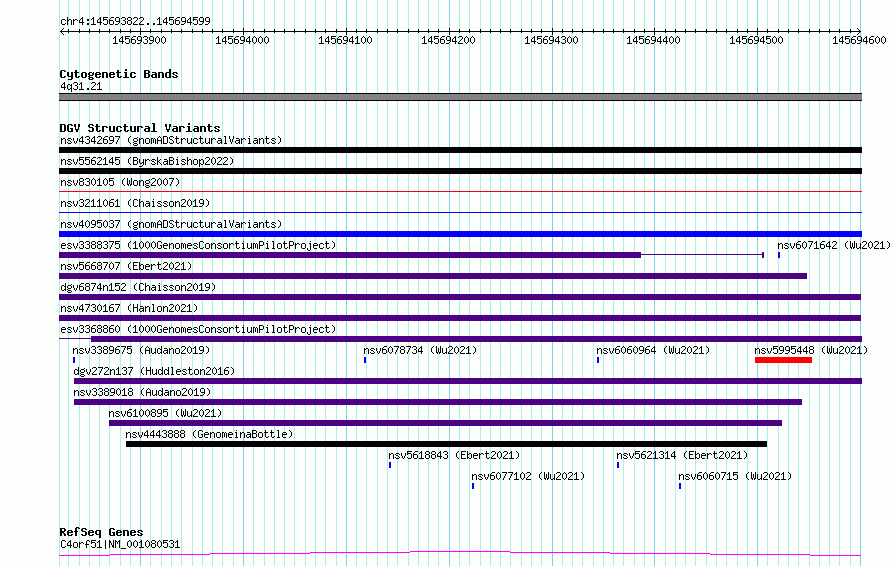The height and width of the screenshot is (566, 890).
Task: Click the nsv5668707 Ebert2021 label
Action: [x=126, y=266]
